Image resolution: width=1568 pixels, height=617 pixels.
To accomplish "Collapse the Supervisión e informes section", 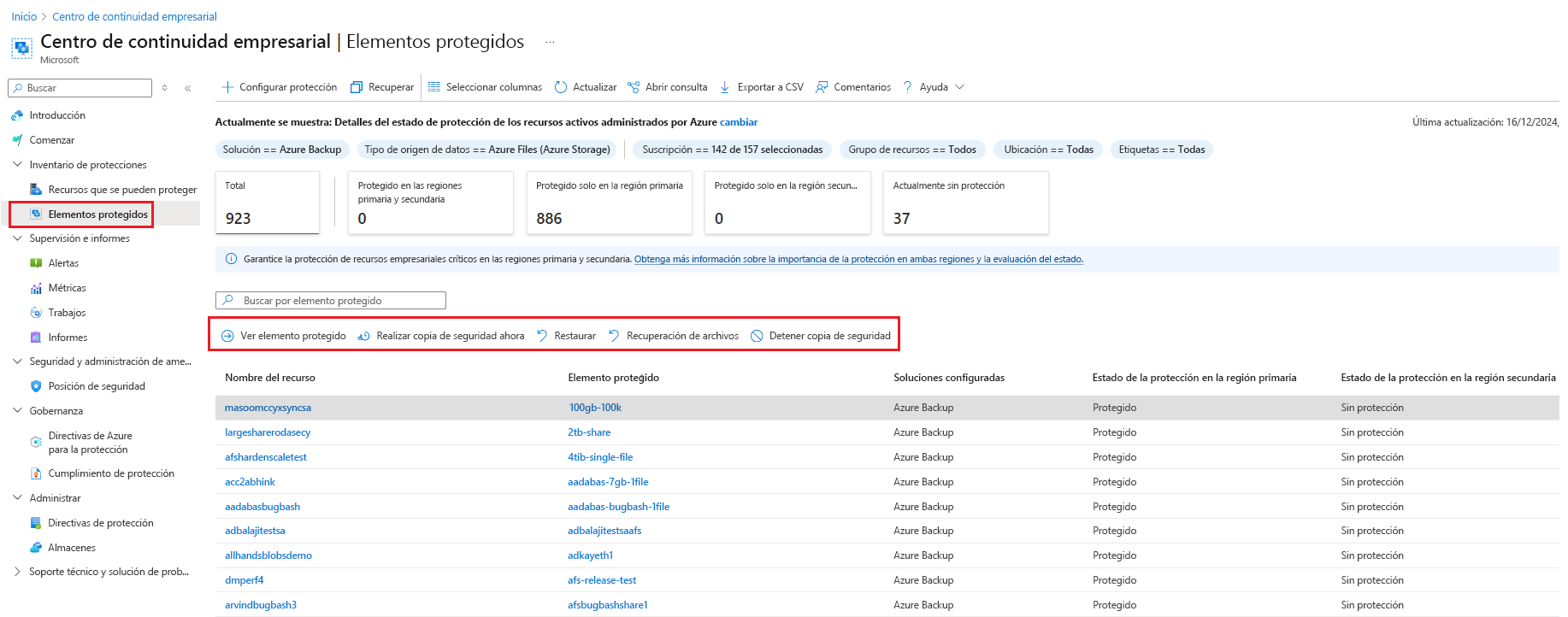I will pos(17,238).
